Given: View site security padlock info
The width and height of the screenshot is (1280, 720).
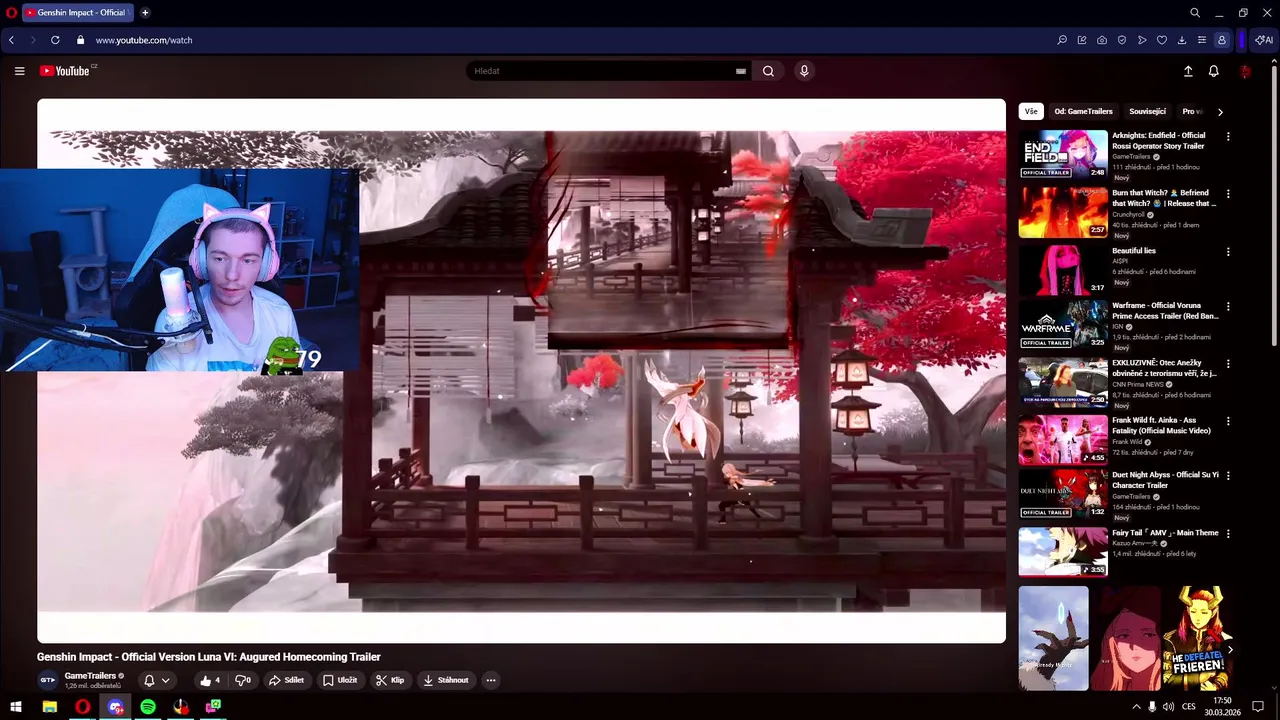Looking at the screenshot, I should (x=81, y=40).
